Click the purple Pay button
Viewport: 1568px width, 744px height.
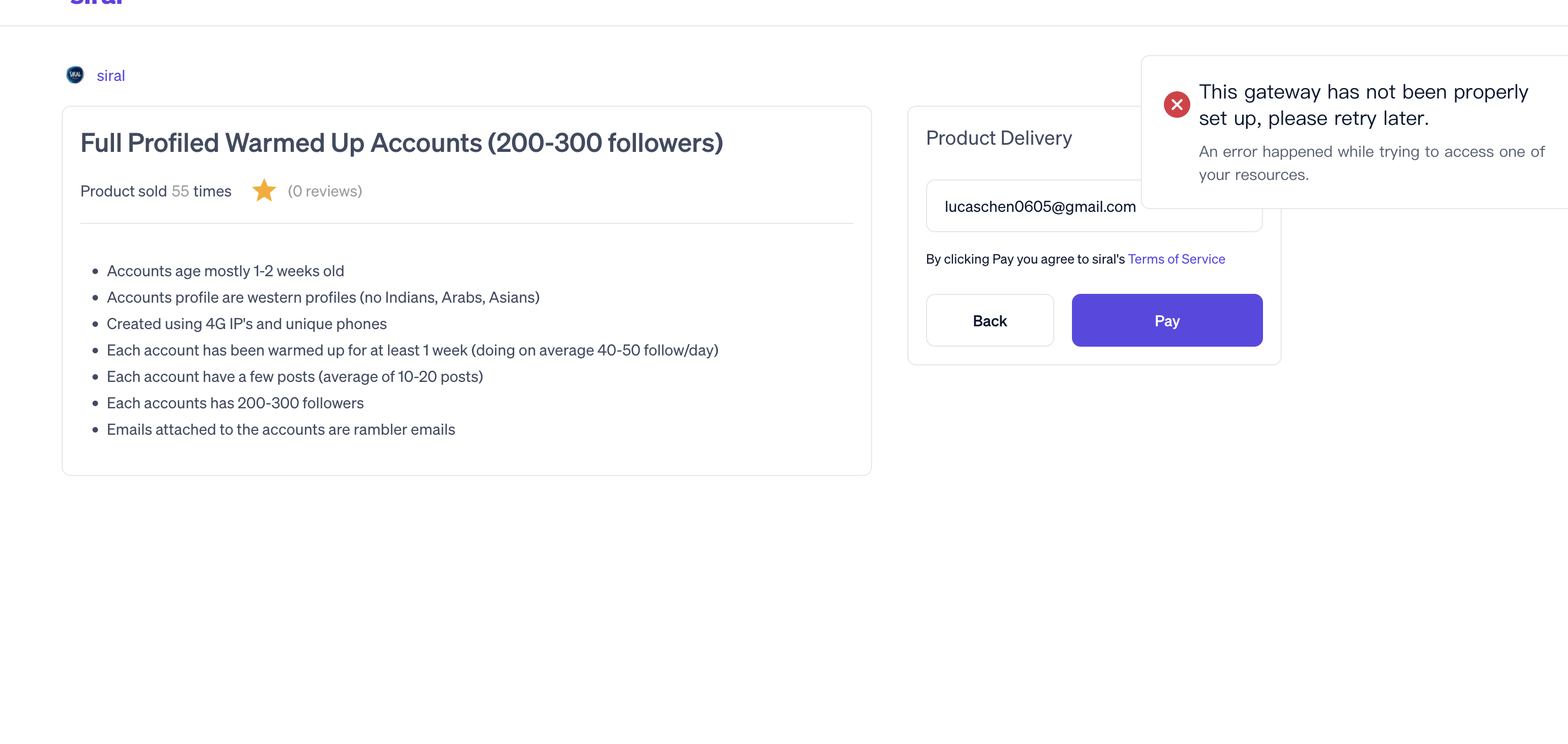[x=1167, y=321]
